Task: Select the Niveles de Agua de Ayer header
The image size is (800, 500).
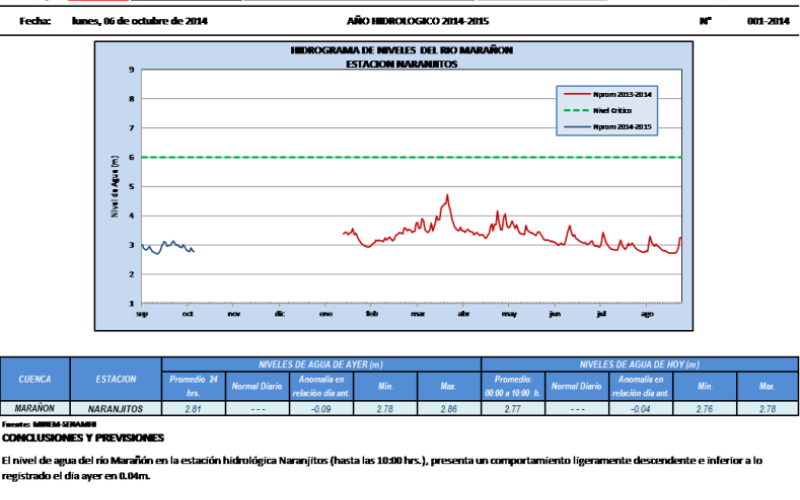Action: 321,364
